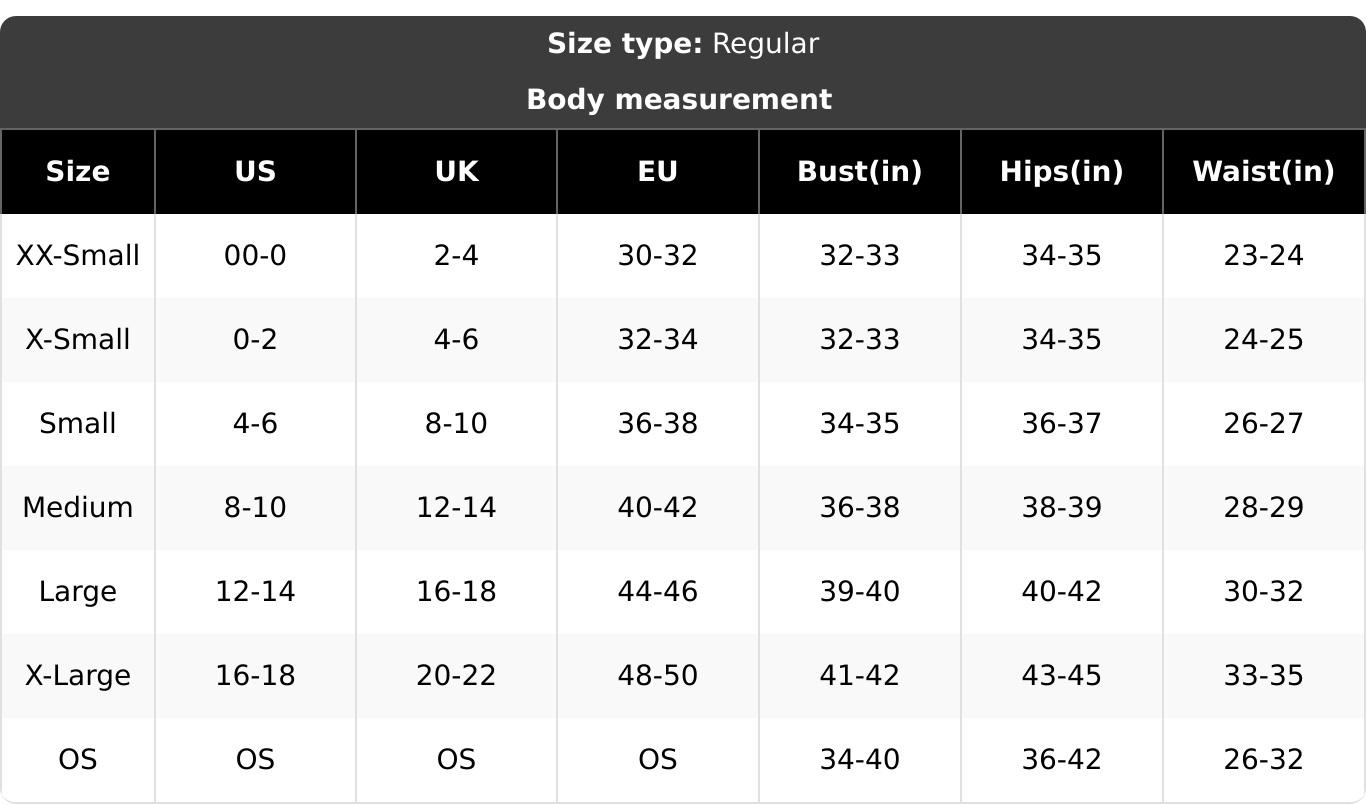Click the EU 44-46 cell

tap(657, 591)
